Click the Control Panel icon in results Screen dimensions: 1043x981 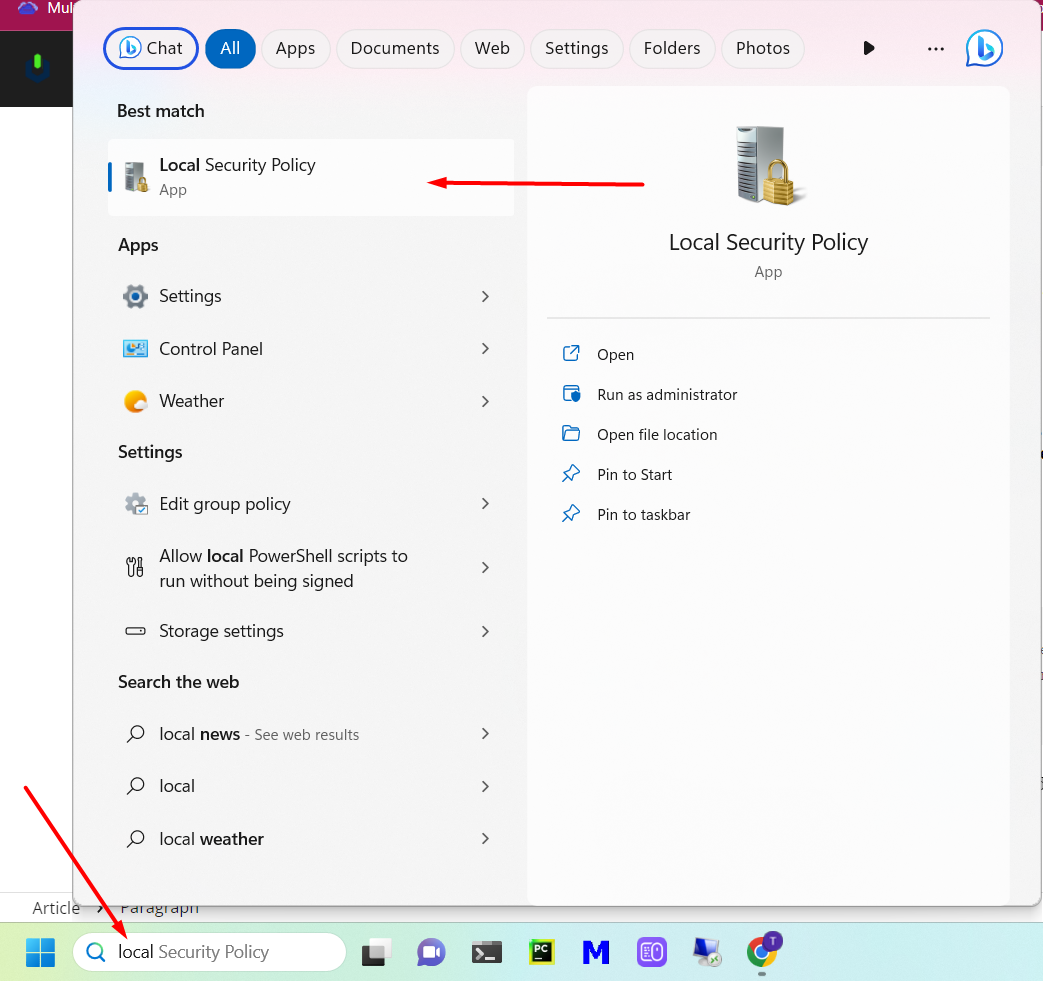[x=135, y=348]
